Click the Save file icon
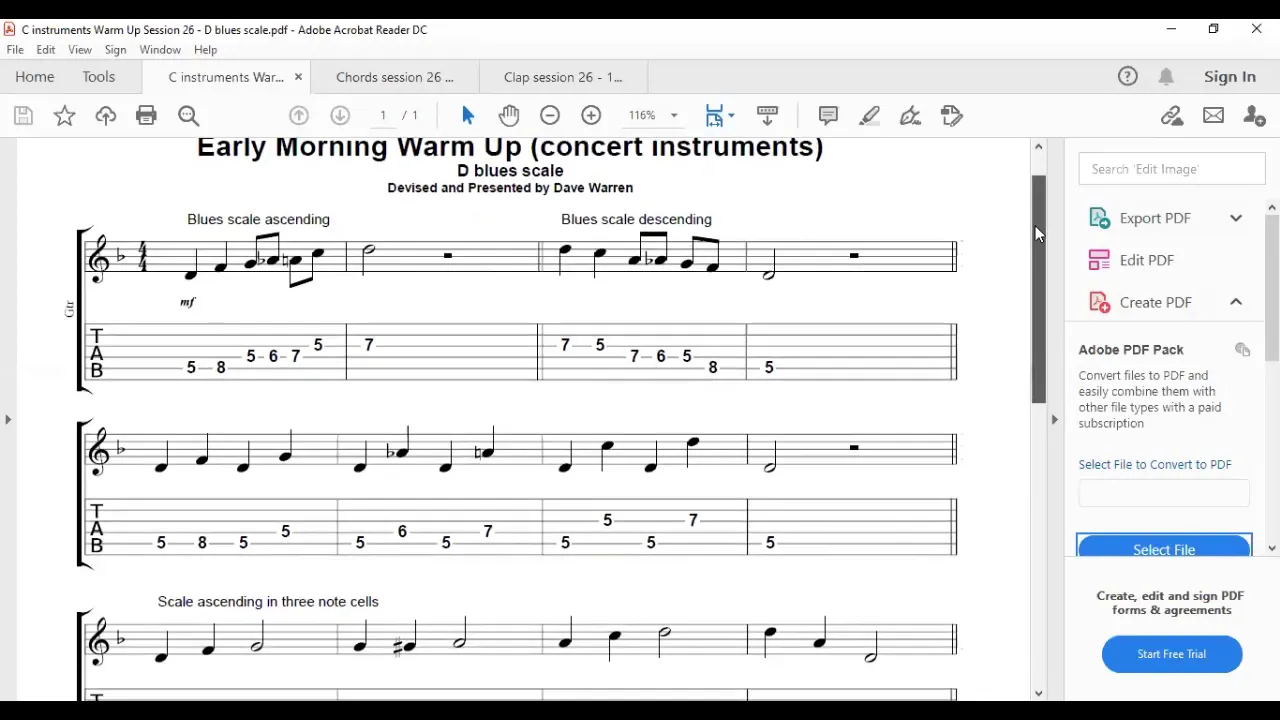This screenshot has height=720, width=1280. point(23,116)
